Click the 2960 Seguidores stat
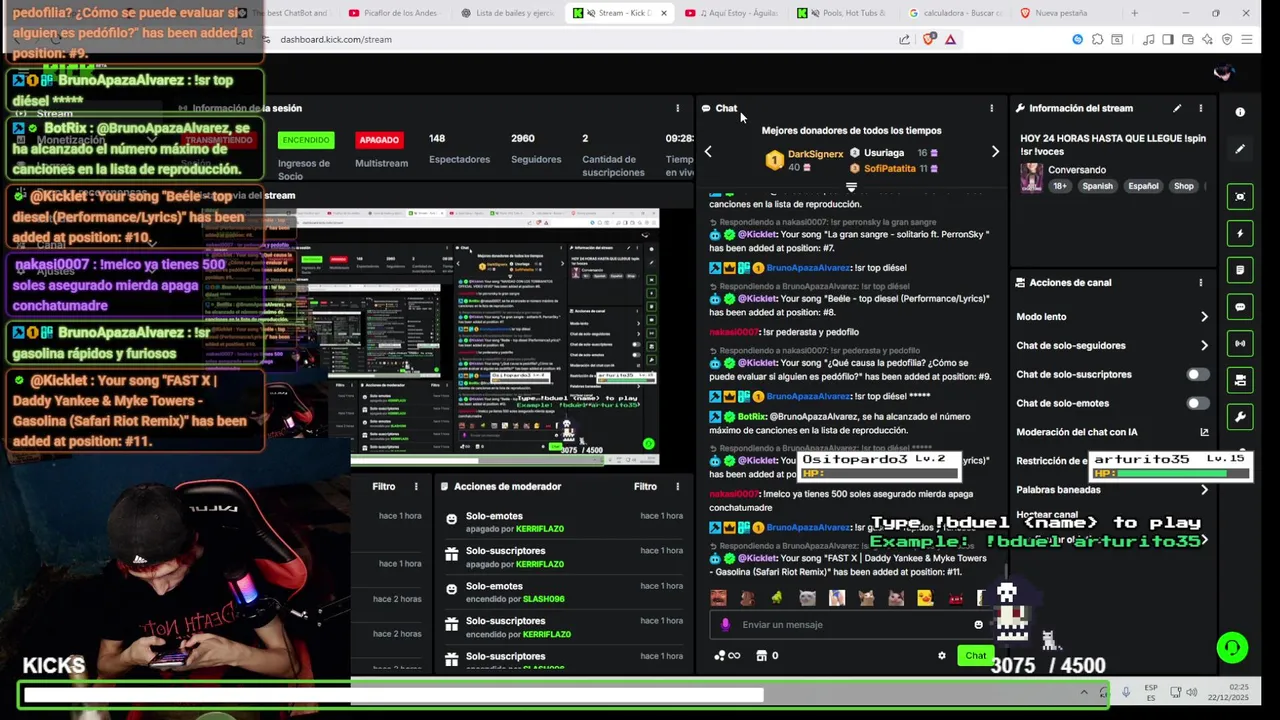This screenshot has width=1280, height=720. point(536,149)
